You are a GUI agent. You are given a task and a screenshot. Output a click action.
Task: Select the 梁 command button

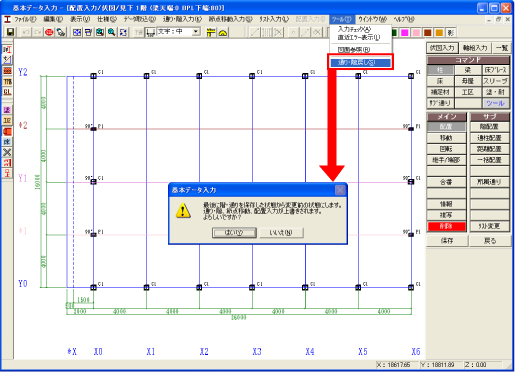coord(468,70)
